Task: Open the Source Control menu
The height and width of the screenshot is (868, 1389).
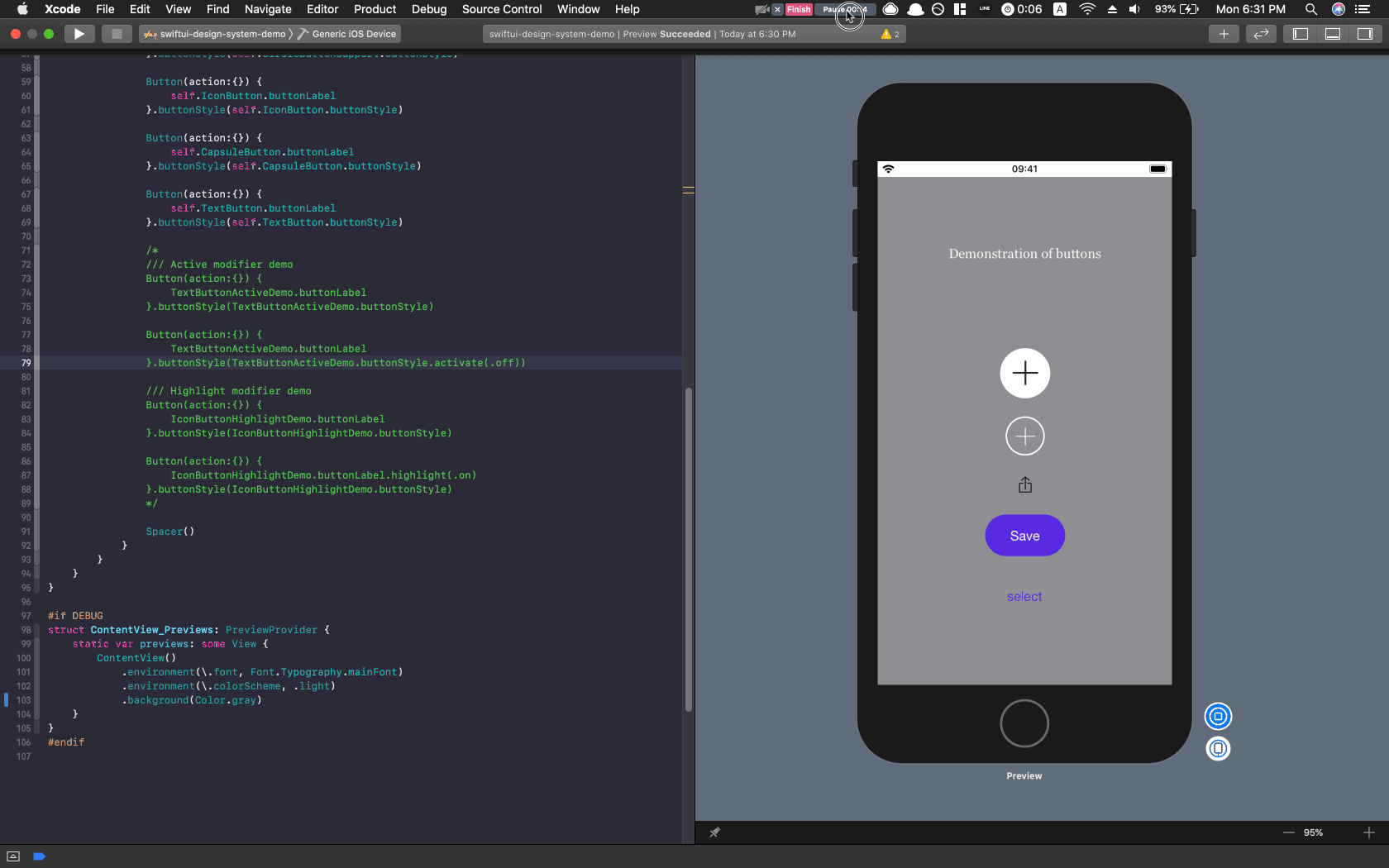Action: pos(501,9)
